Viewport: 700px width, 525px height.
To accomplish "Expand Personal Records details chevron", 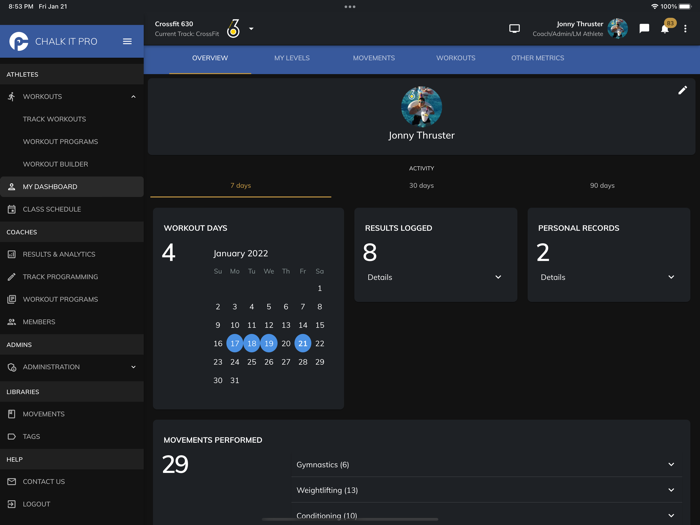I will (x=671, y=277).
